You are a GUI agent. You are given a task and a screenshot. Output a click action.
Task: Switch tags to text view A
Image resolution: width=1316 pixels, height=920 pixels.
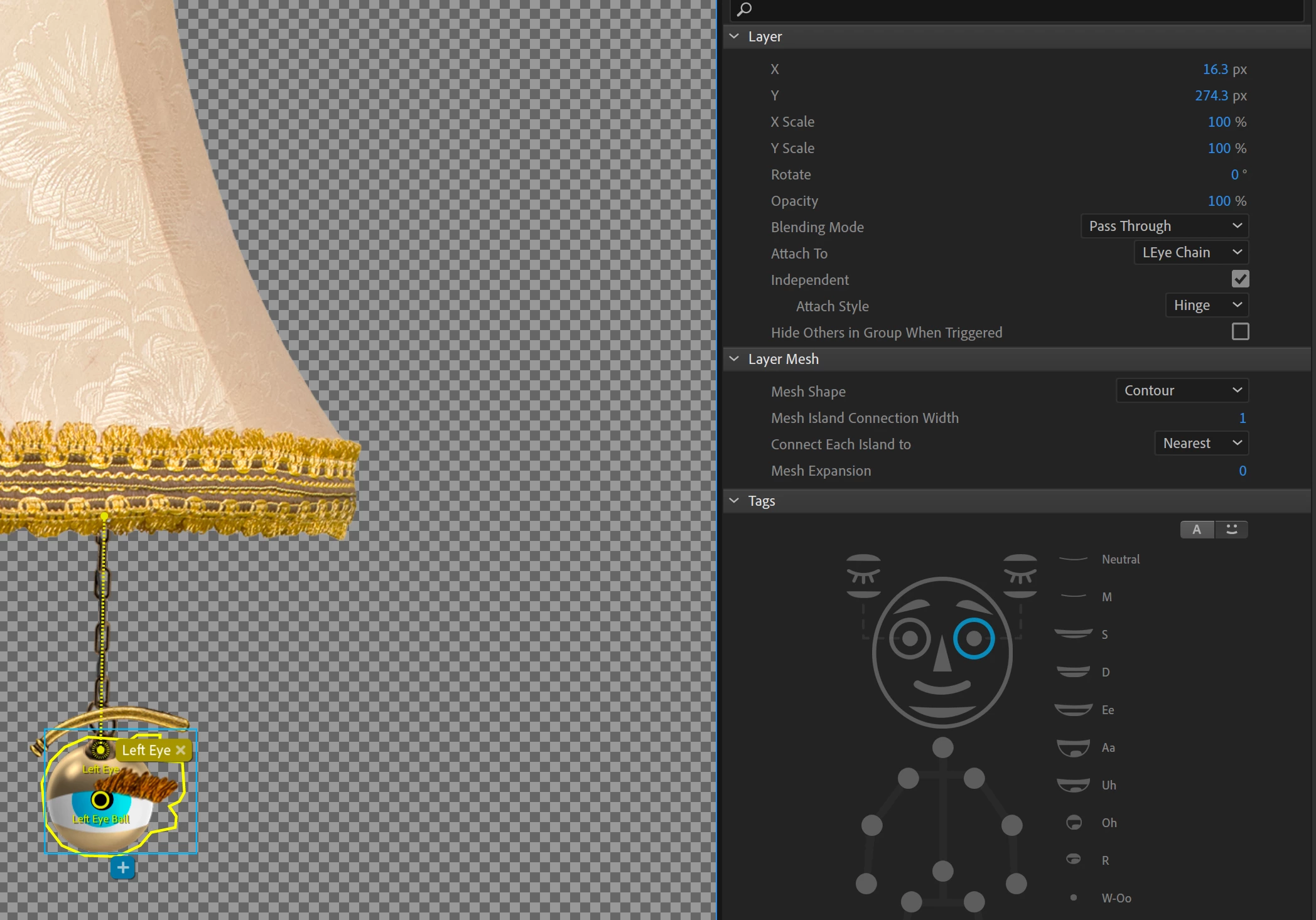(1197, 530)
